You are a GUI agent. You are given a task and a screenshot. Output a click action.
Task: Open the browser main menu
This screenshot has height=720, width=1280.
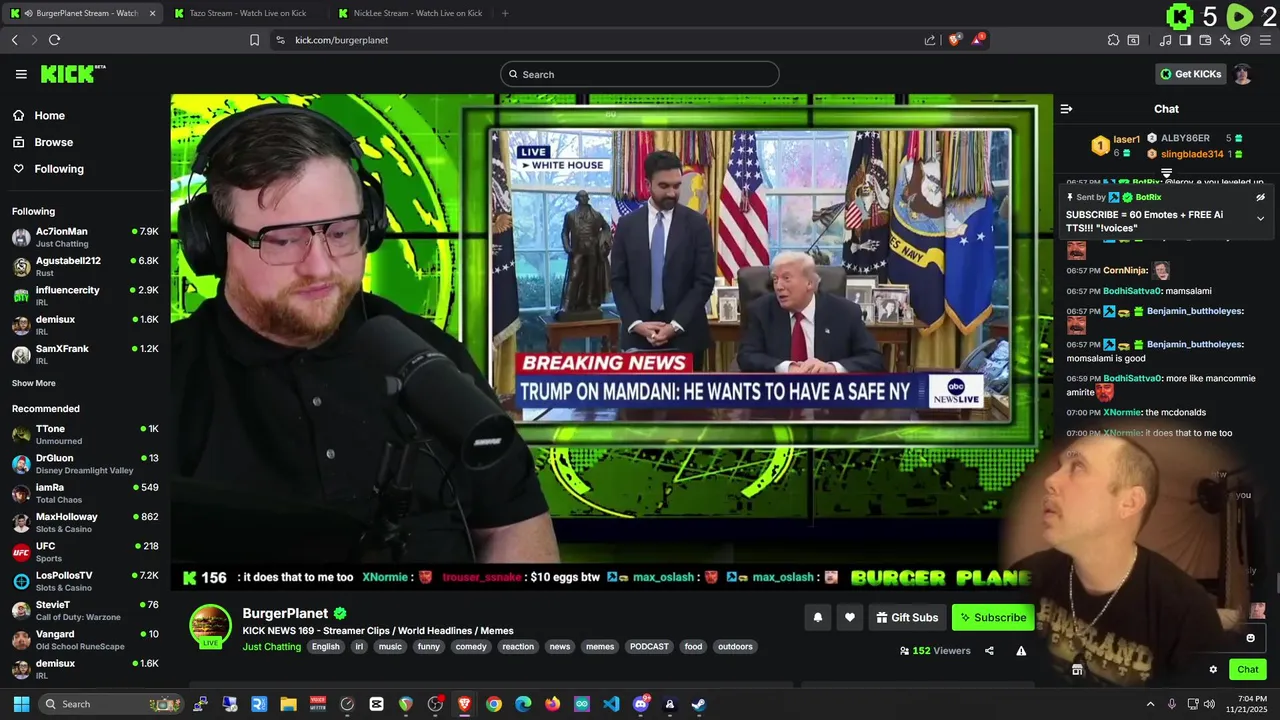click(x=1265, y=40)
